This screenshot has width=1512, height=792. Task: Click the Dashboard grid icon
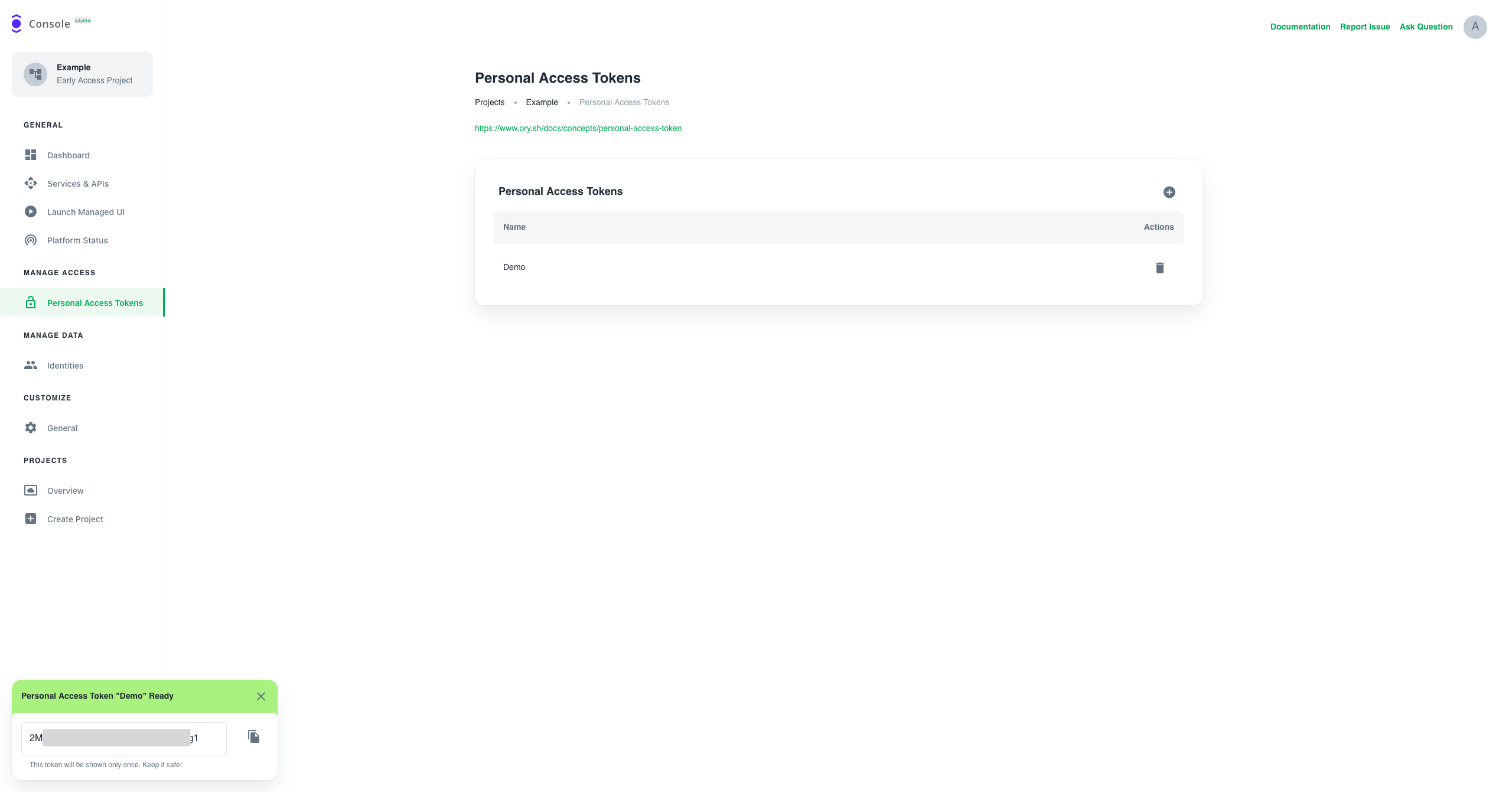[31, 155]
